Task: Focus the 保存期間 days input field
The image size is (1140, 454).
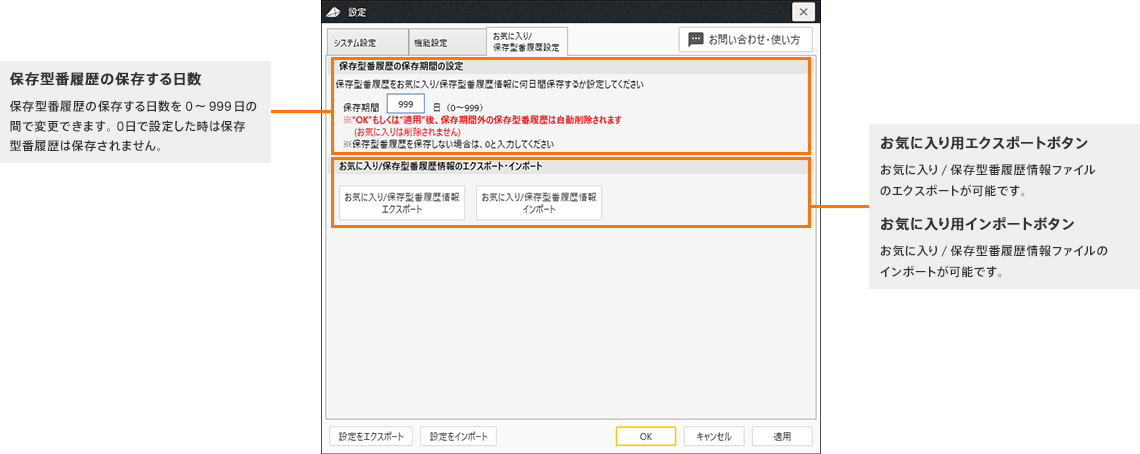Action: pyautogui.click(x=406, y=104)
